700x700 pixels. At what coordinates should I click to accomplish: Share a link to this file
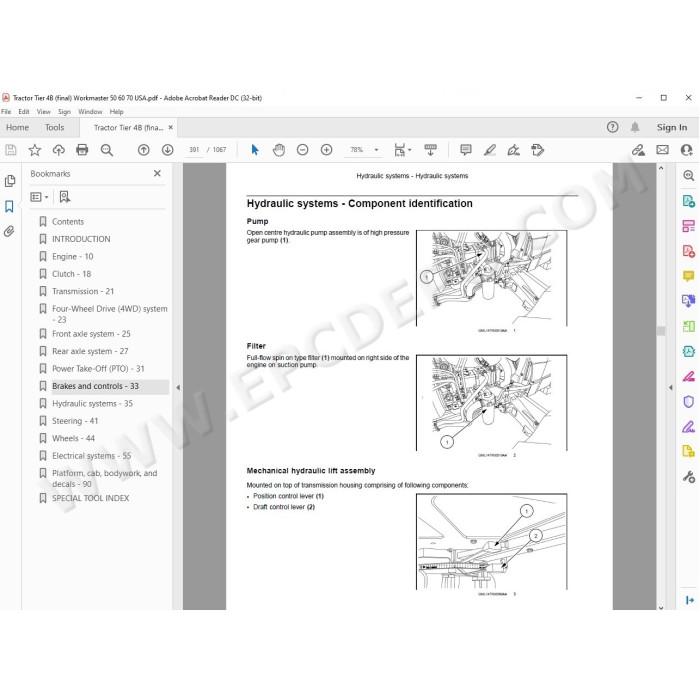pos(638,150)
